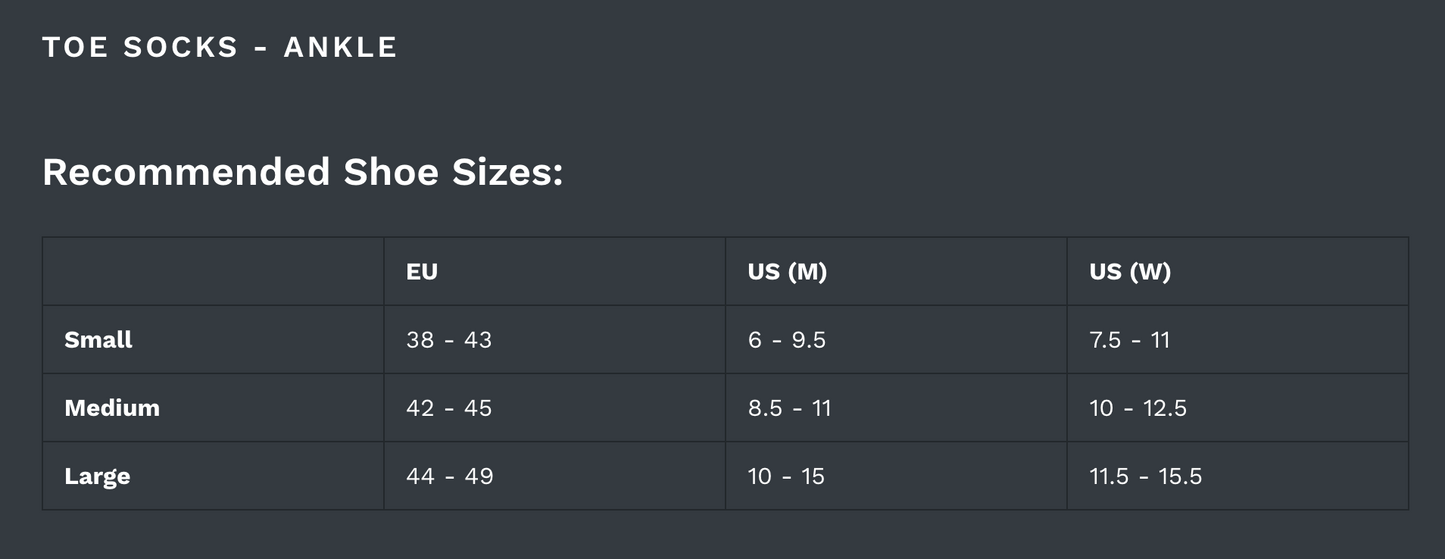The height and width of the screenshot is (559, 1445).
Task: Click the word Recommended in the heading
Action: [186, 172]
